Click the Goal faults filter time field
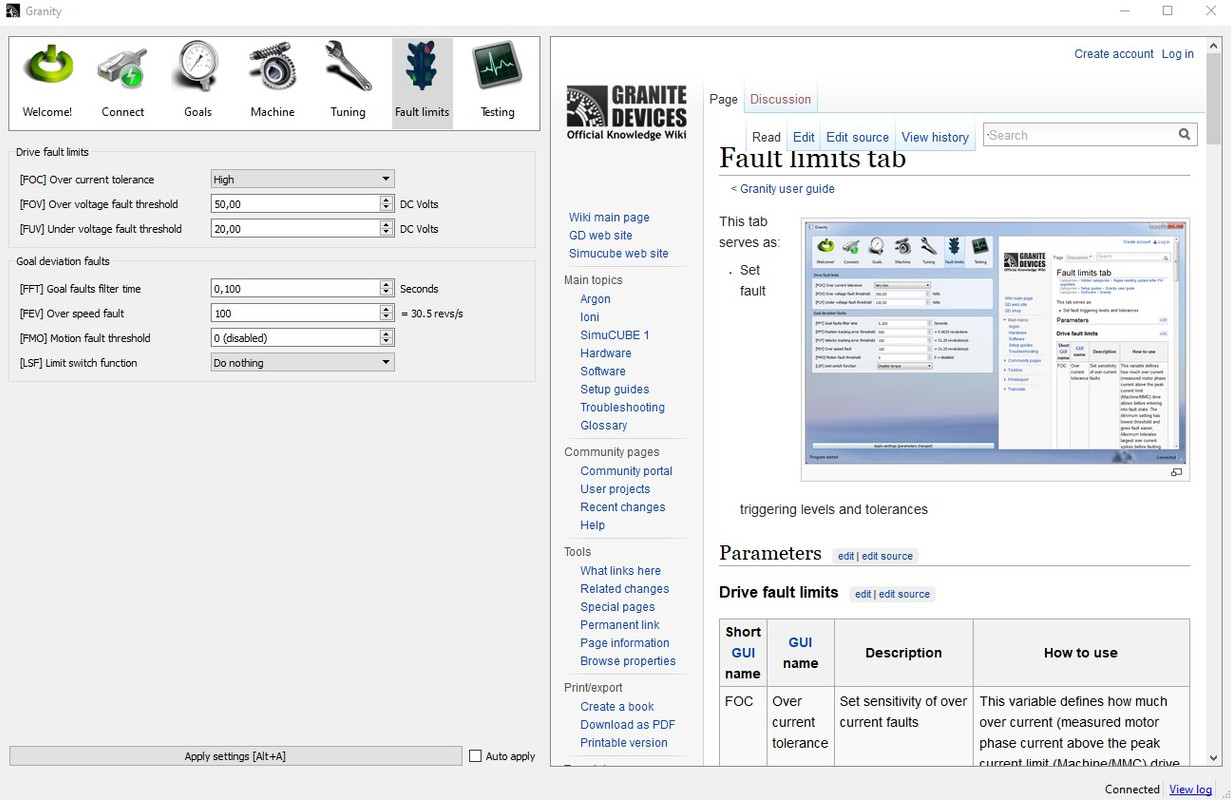Screen dimensions: 1231x800 (296, 289)
